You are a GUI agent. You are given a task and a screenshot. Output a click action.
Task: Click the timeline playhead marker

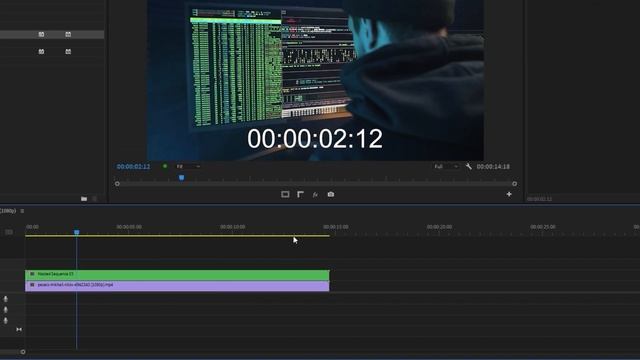77,232
